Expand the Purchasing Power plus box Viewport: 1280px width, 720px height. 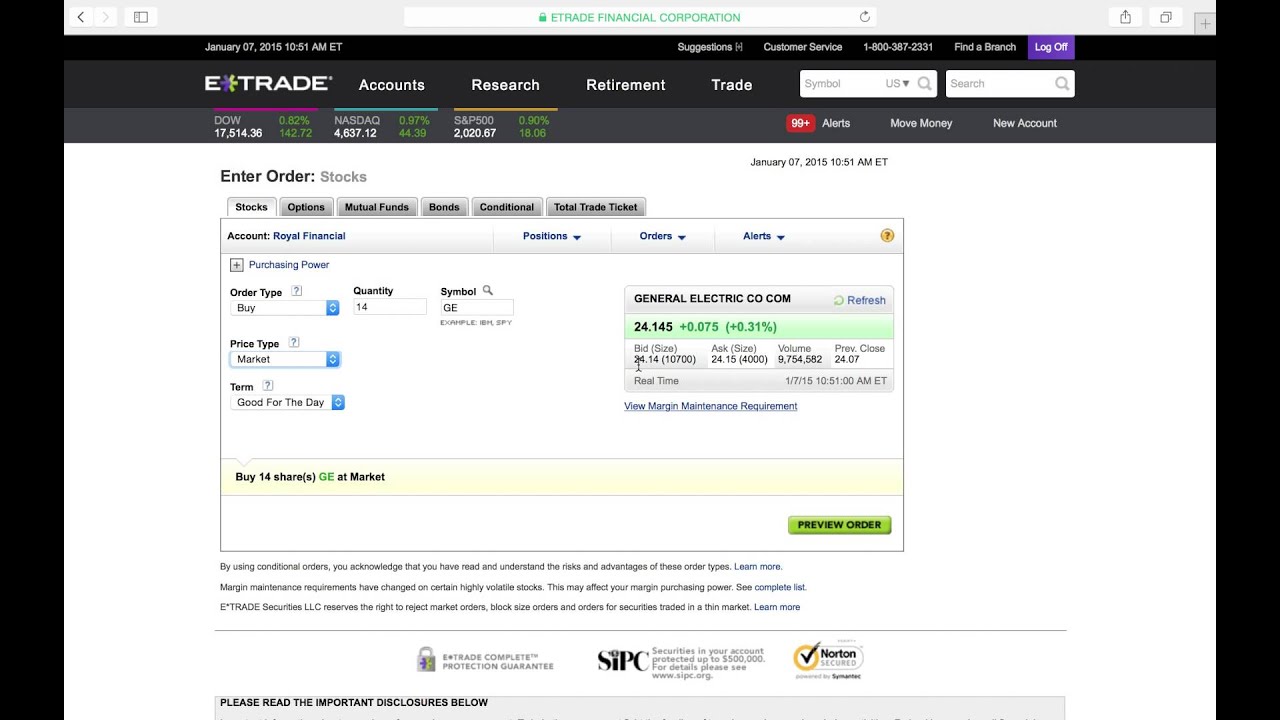(x=236, y=265)
